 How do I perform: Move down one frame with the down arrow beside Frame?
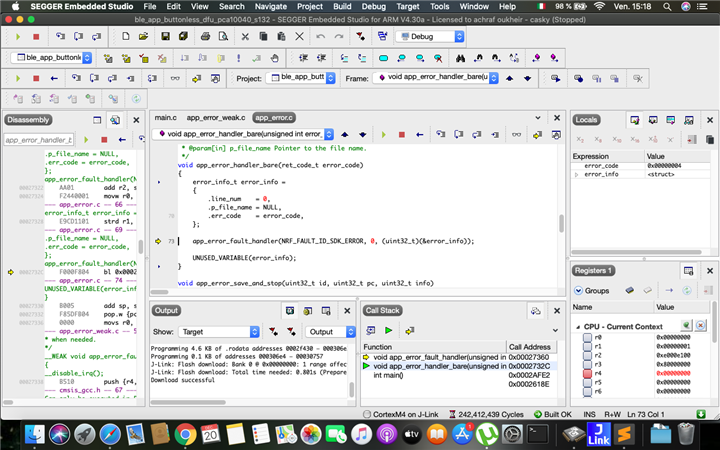[x=527, y=79]
